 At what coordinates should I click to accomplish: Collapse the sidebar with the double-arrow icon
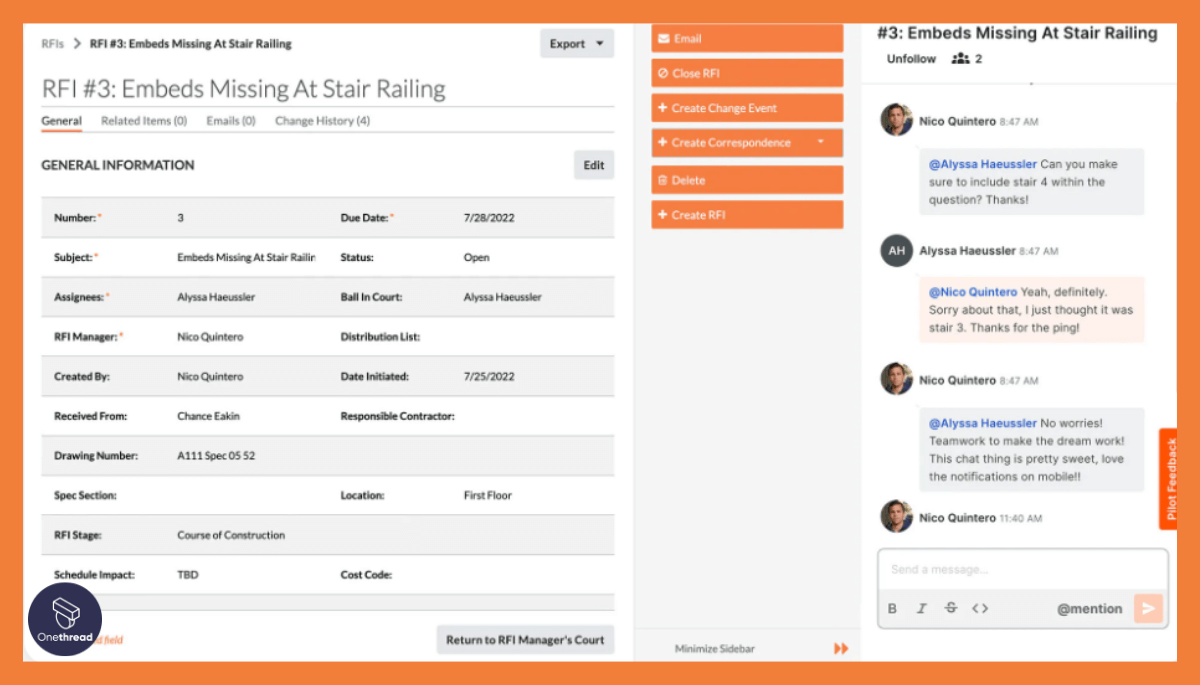[x=841, y=648]
